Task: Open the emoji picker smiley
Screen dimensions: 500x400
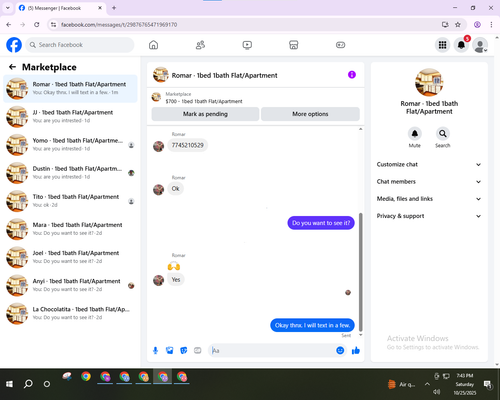Action: coord(340,350)
